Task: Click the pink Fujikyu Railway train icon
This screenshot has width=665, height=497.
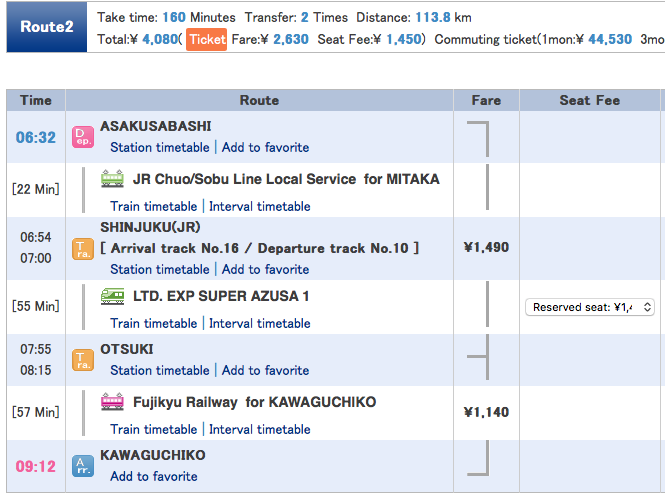Action: tap(113, 402)
